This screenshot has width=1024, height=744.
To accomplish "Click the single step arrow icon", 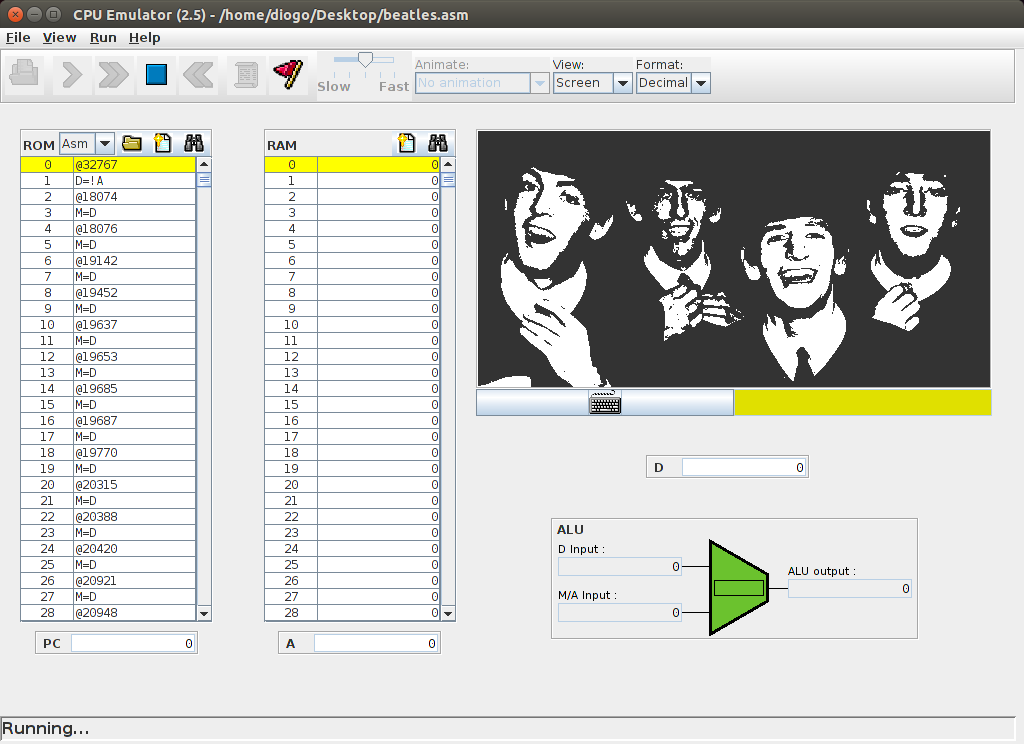I will (71, 74).
